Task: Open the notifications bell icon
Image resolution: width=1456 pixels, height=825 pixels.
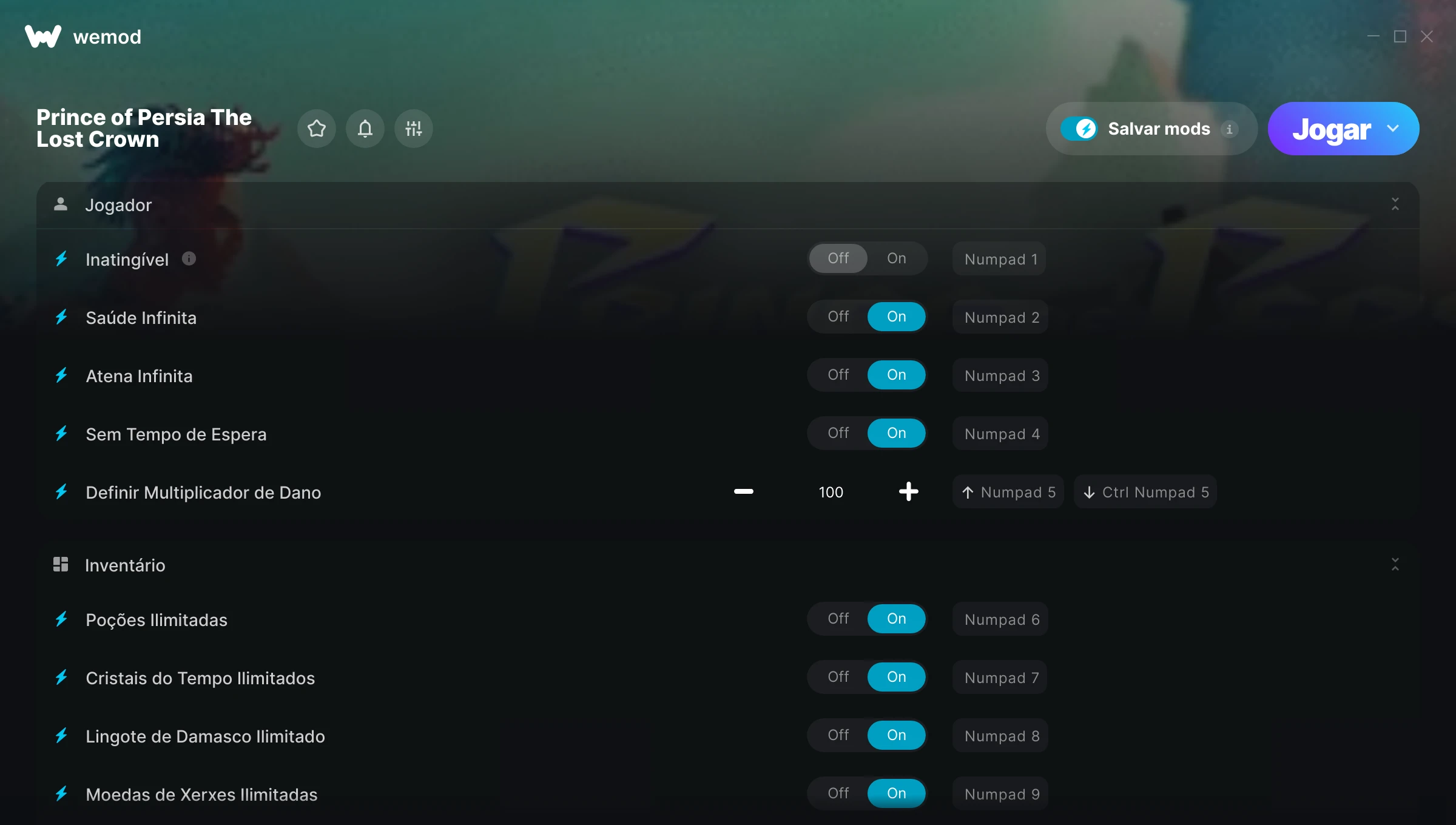Action: click(365, 129)
